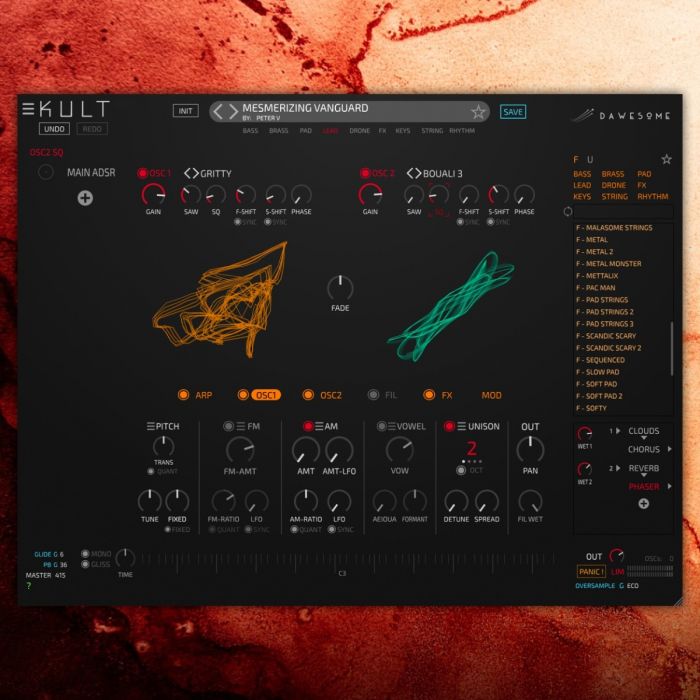Enable GLISS option

pyautogui.click(x=85, y=564)
